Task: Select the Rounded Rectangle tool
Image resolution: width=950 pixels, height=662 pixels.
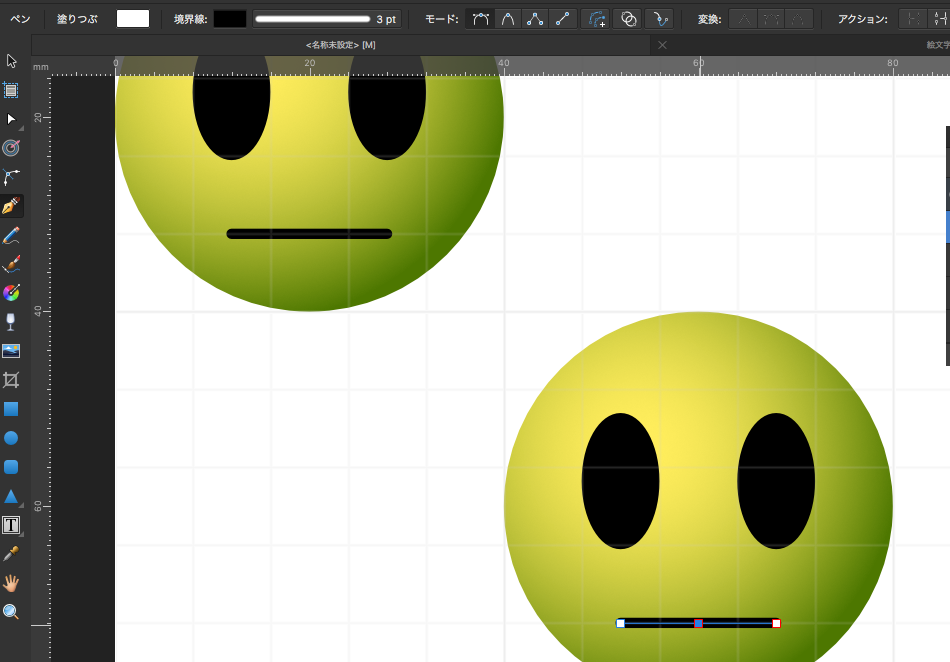Action: coord(11,467)
